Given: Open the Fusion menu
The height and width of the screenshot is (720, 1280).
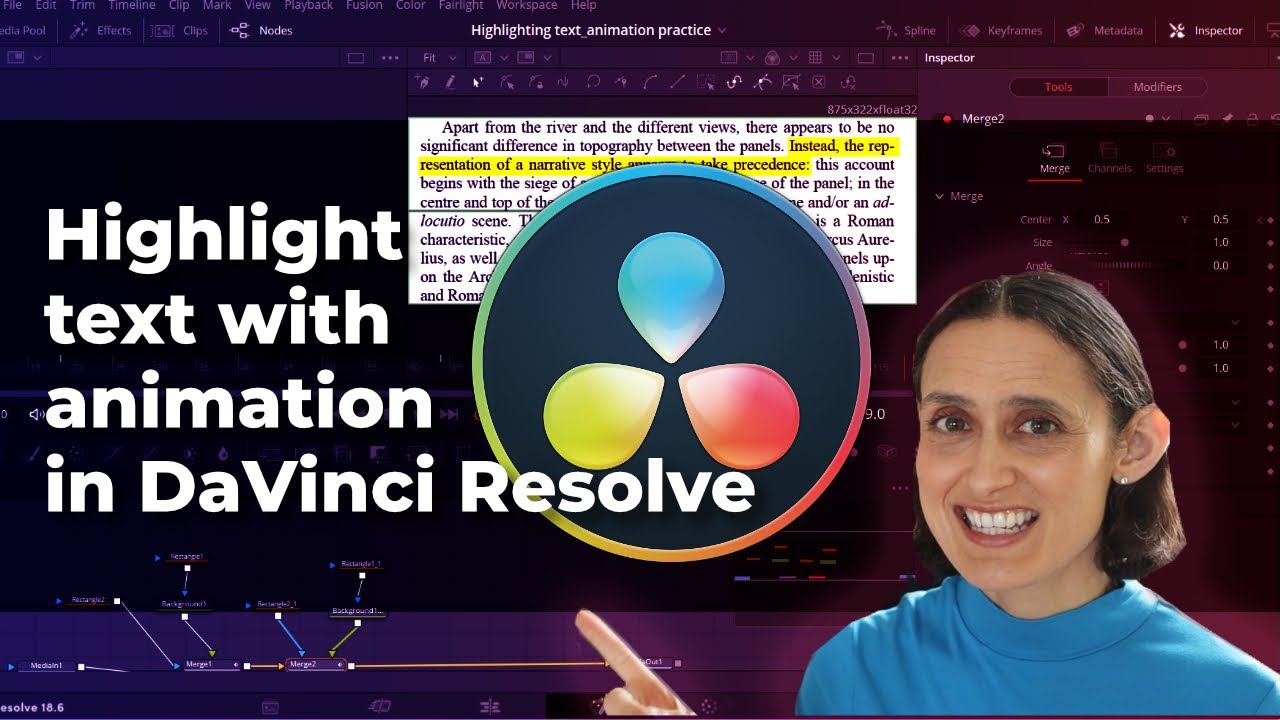Looking at the screenshot, I should (364, 5).
